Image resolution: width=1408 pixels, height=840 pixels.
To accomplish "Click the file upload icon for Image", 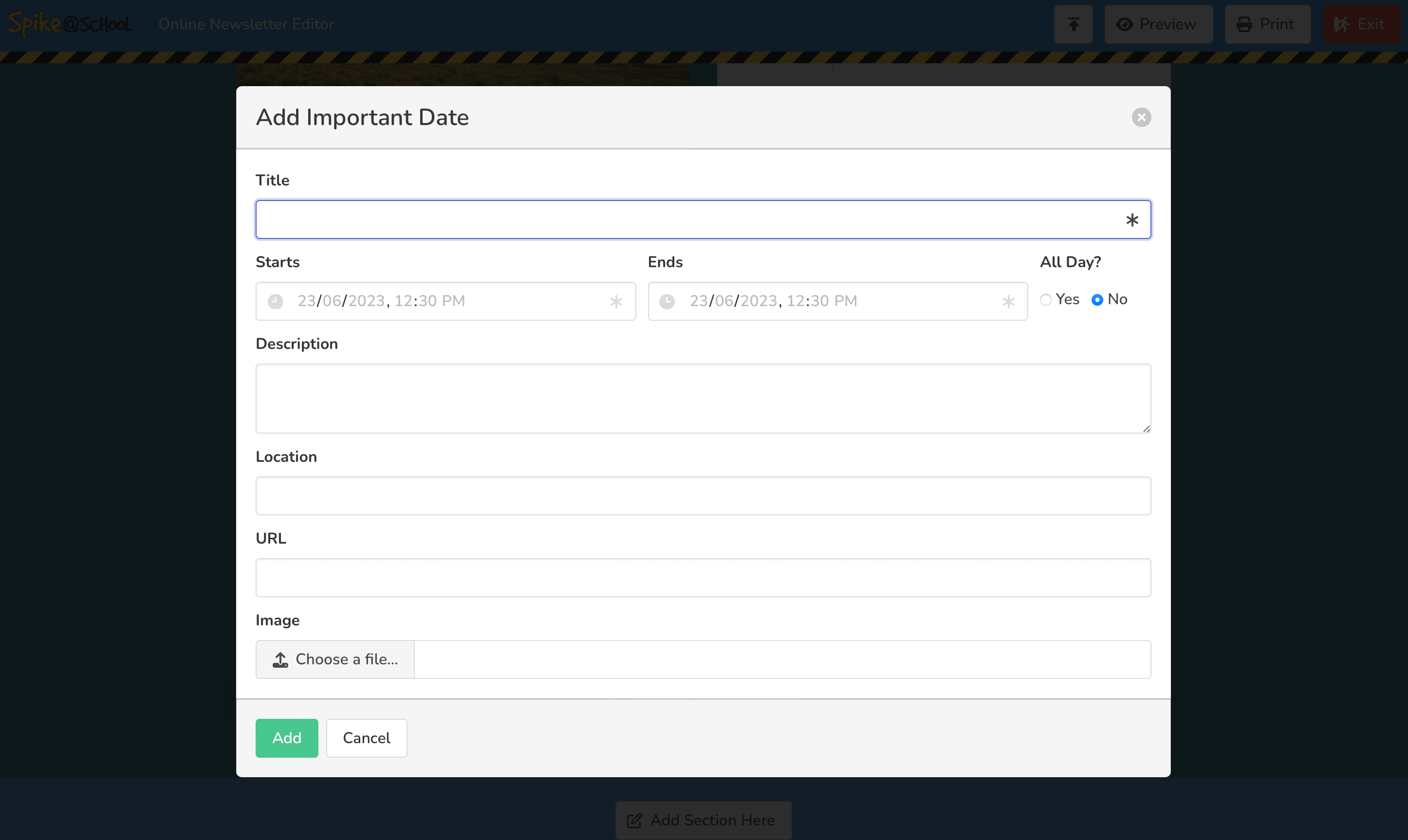I will pyautogui.click(x=281, y=659).
